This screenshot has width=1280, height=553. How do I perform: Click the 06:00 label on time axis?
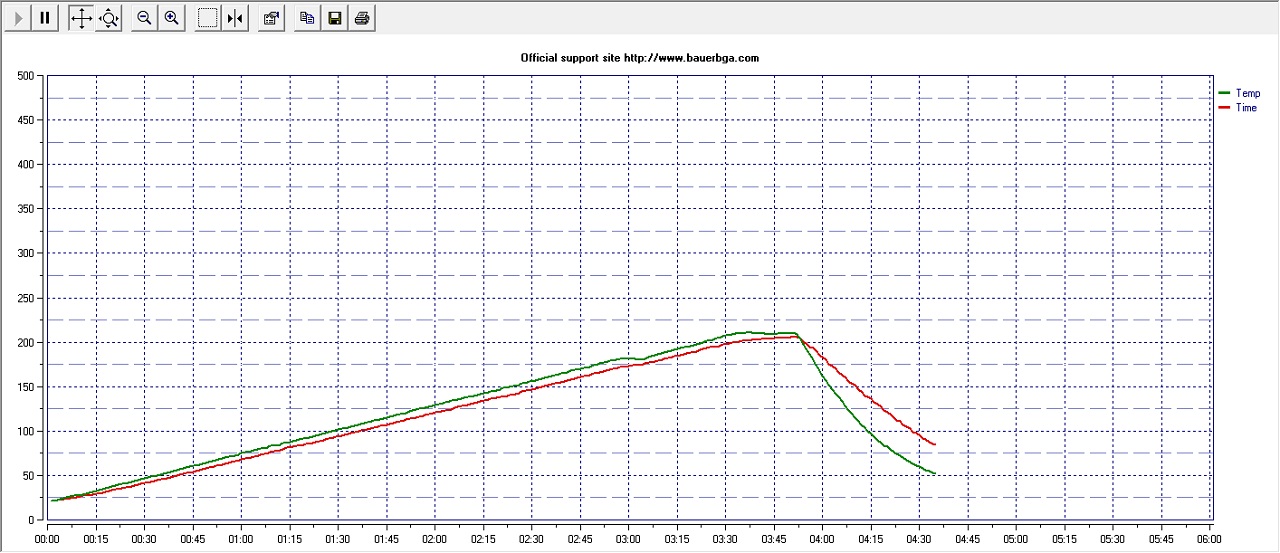pos(1209,538)
